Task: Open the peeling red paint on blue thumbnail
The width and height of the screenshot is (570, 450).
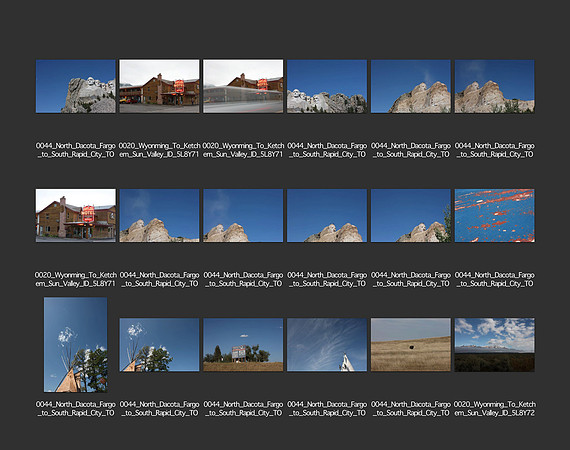Action: click(x=494, y=215)
